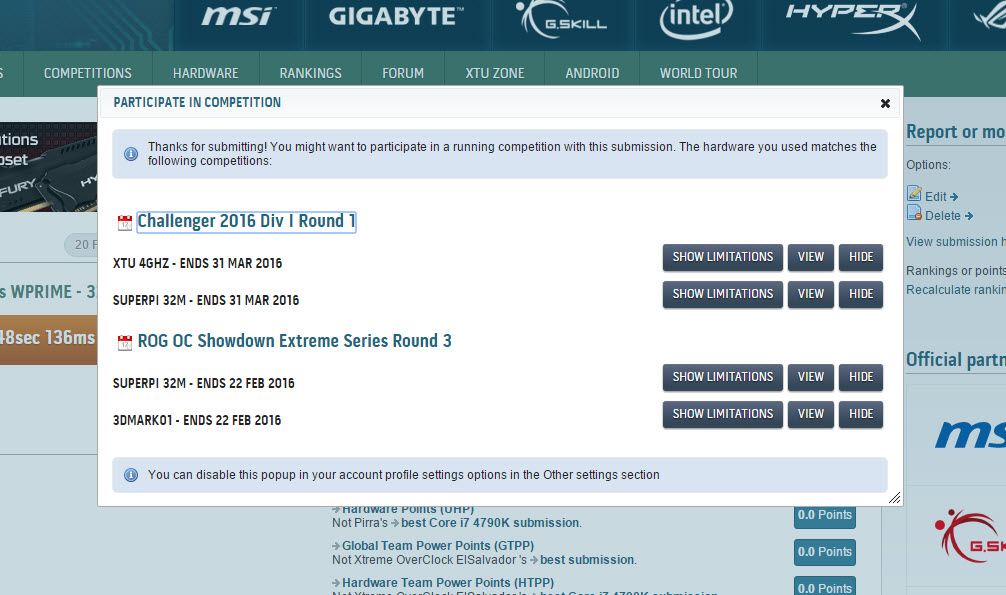The image size is (1006, 595).
Task: Open the Android menu item
Action: [592, 73]
